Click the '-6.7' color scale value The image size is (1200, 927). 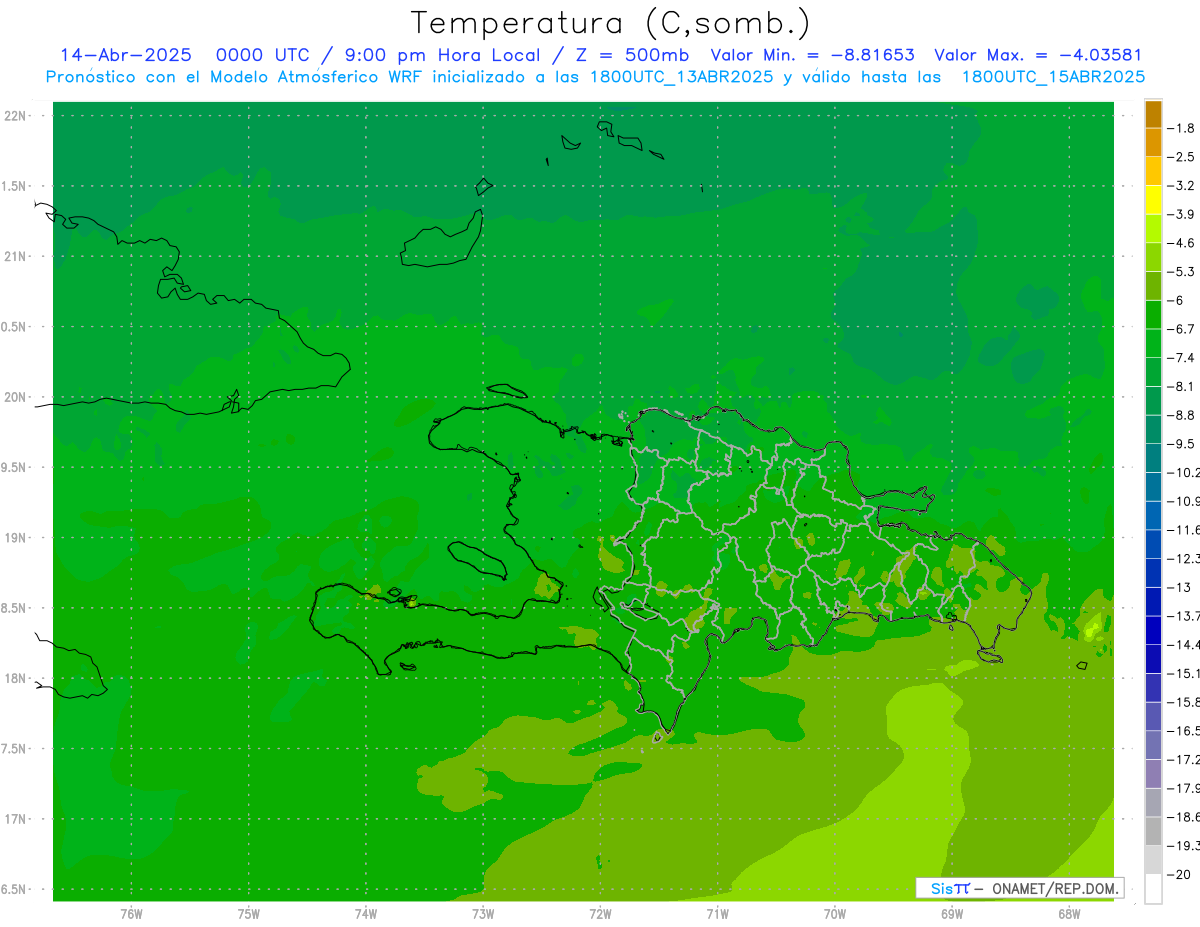click(1183, 329)
